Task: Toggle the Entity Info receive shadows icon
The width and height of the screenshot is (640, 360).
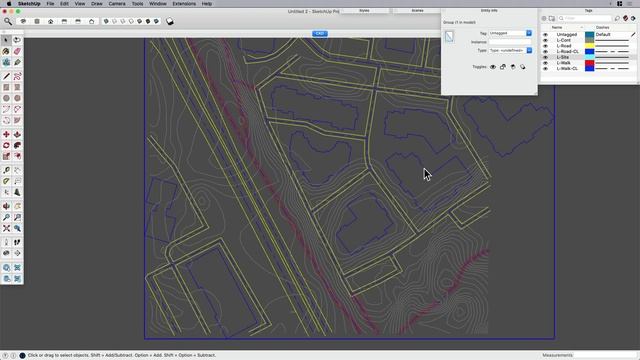Action: click(513, 67)
